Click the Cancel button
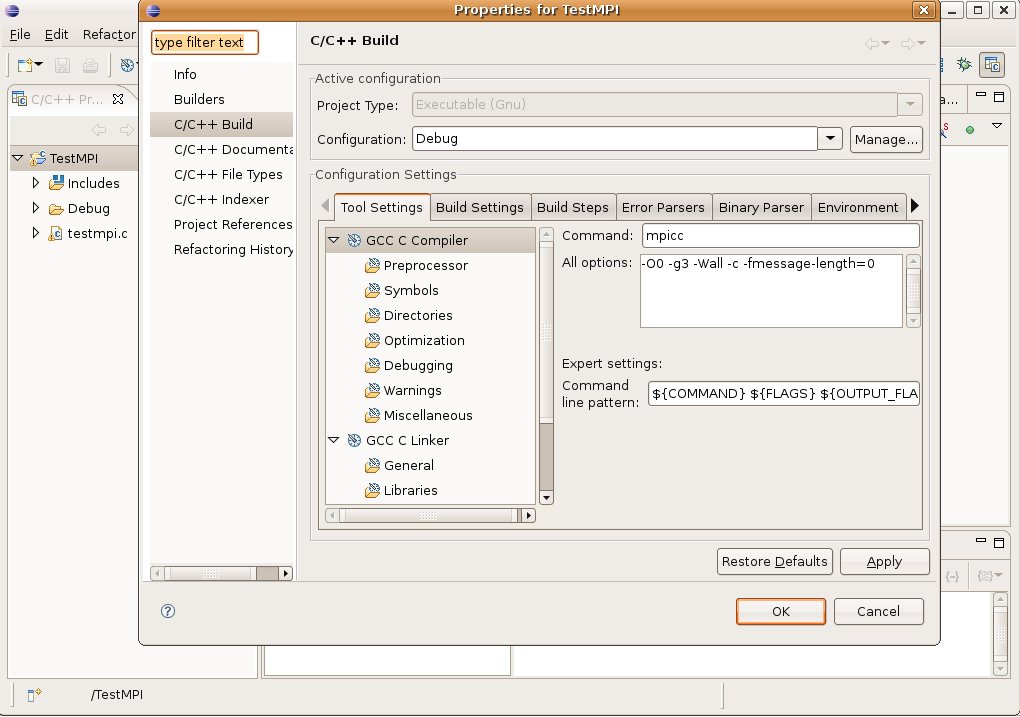1020x717 pixels. tap(878, 612)
